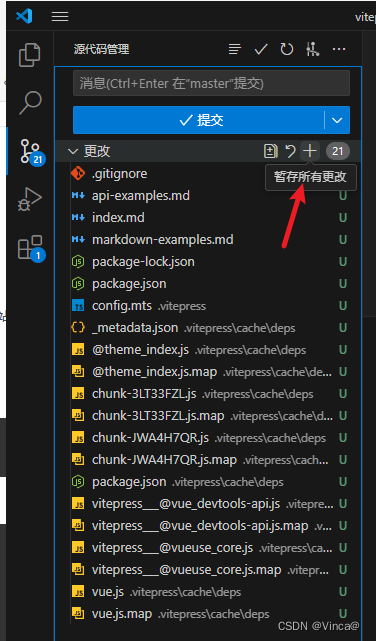Image resolution: width=376 pixels, height=641 pixels.
Task: Click the TS icon beside config.mts
Action: [x=78, y=306]
